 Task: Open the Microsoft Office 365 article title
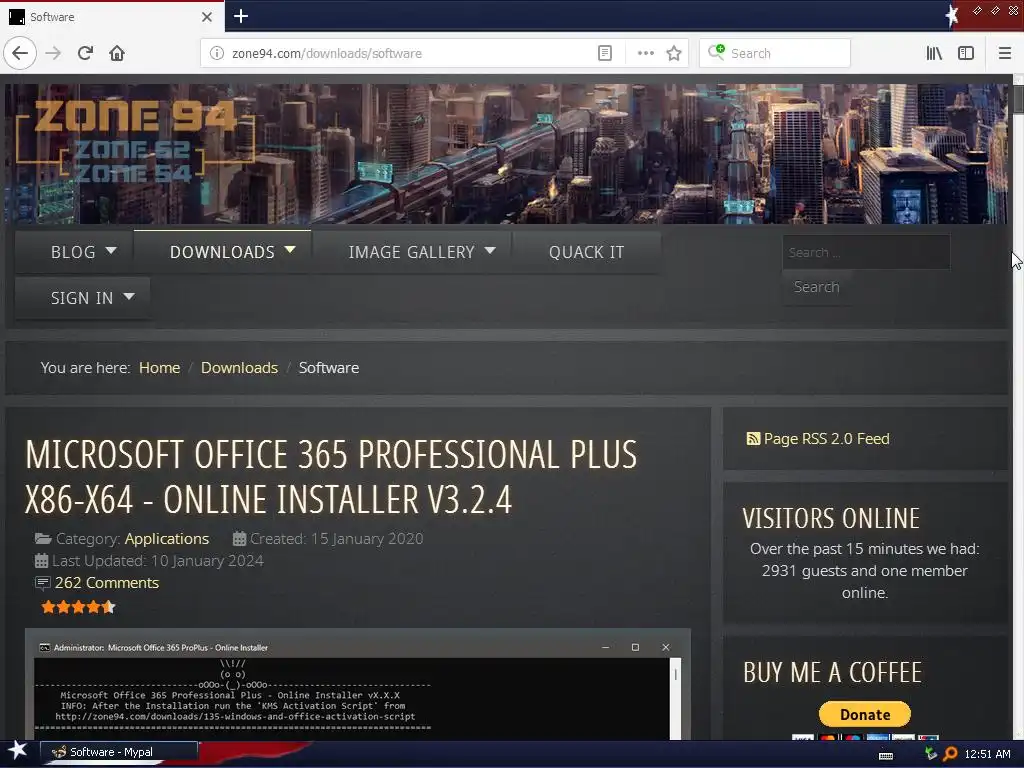click(330, 477)
